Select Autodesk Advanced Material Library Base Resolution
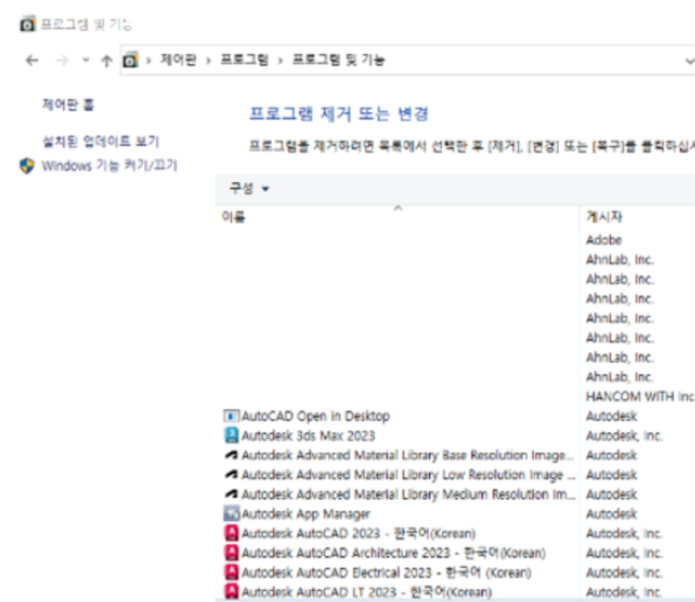 point(408,455)
